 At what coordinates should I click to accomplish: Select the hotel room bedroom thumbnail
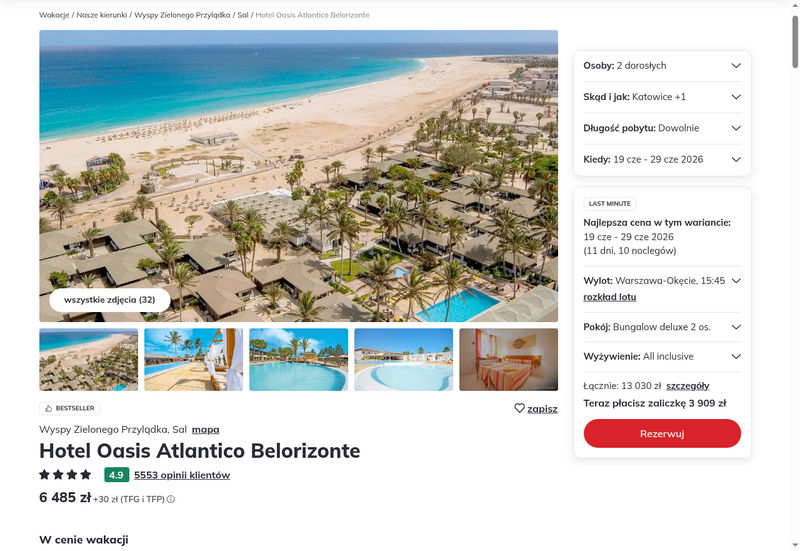pyautogui.click(x=509, y=360)
